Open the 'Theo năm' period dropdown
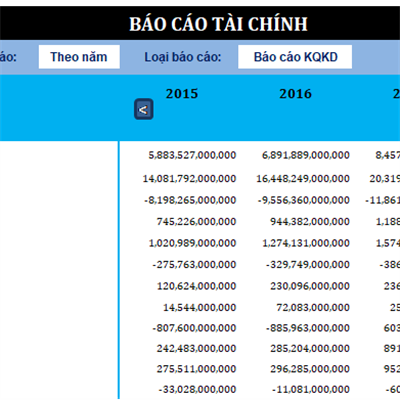The height and width of the screenshot is (400, 400). pyautogui.click(x=79, y=57)
